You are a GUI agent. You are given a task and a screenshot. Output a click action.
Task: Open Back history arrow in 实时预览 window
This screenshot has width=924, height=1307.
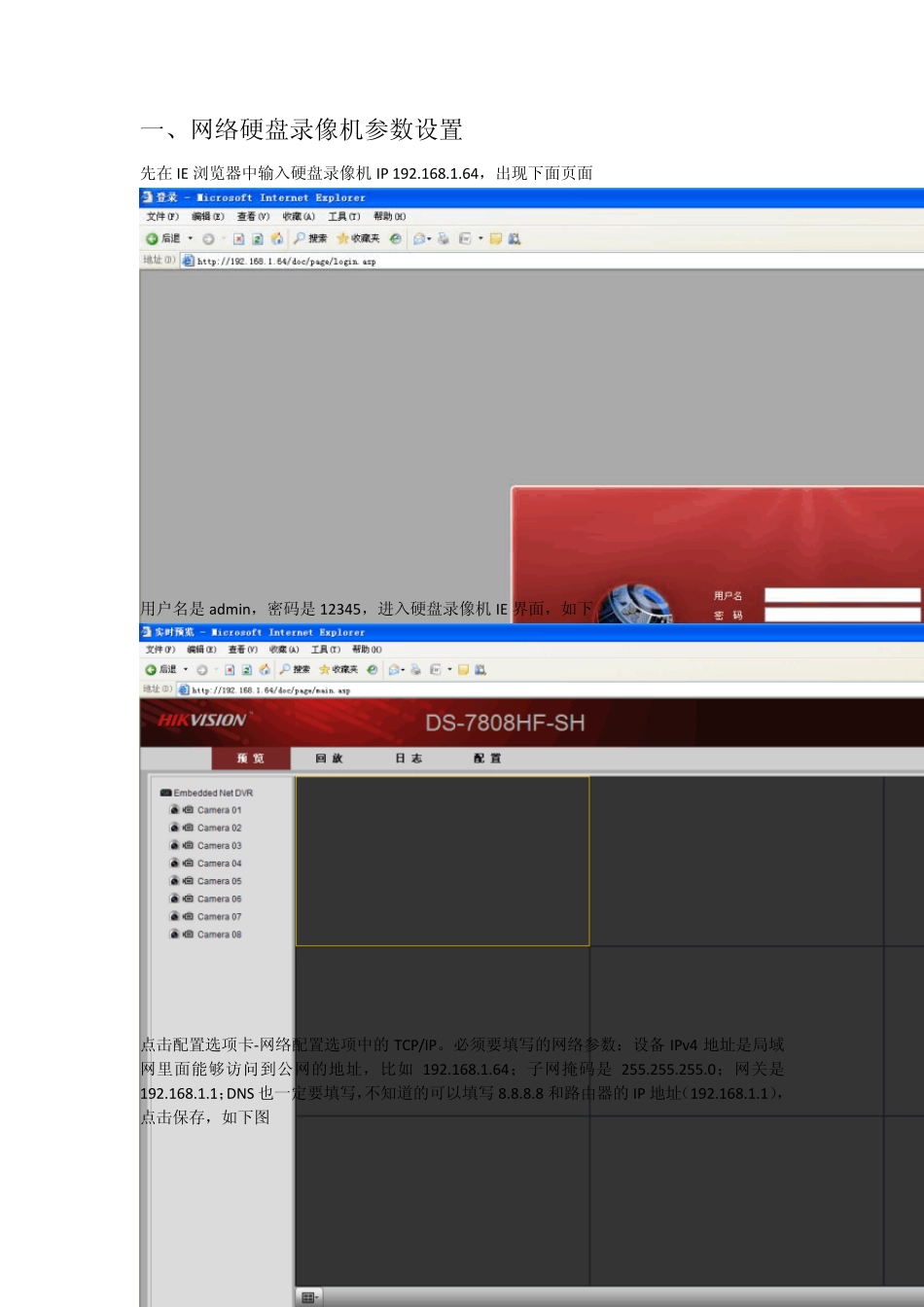186,670
